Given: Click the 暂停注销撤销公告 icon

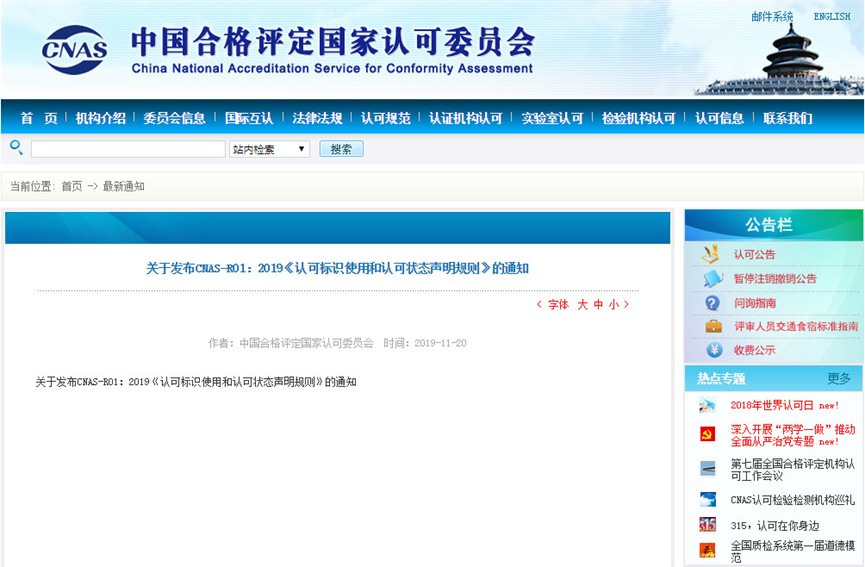Looking at the screenshot, I should pos(712,278).
